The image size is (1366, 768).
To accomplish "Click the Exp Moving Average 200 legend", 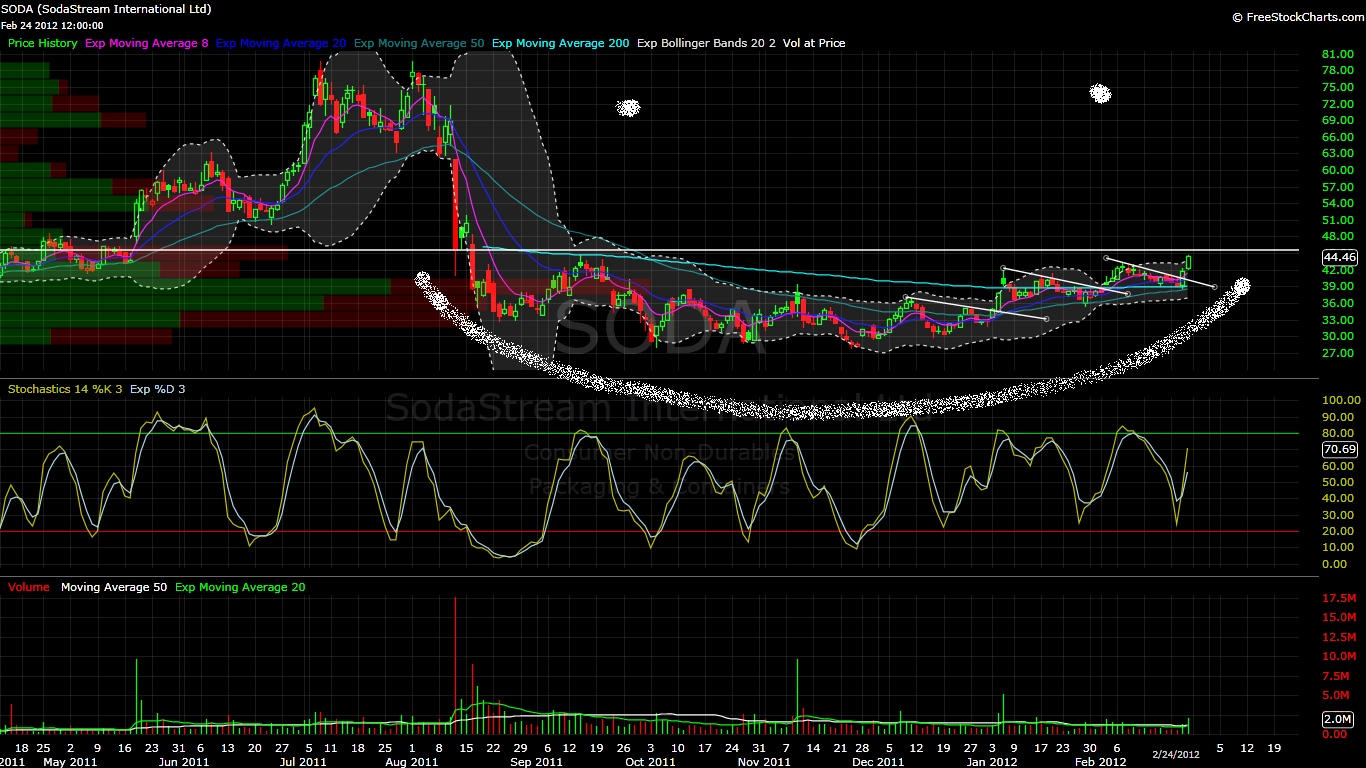I will point(560,43).
